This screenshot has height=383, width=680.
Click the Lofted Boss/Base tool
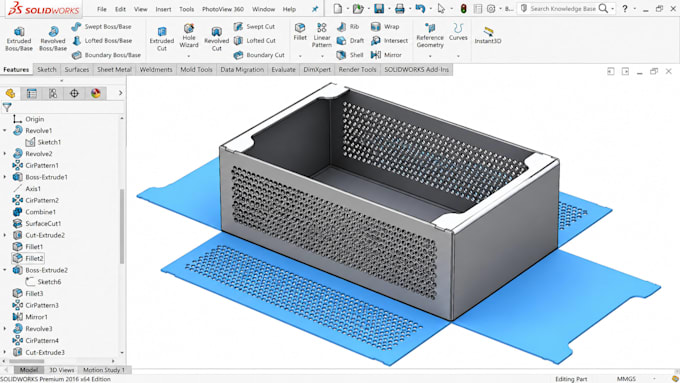coord(101,40)
